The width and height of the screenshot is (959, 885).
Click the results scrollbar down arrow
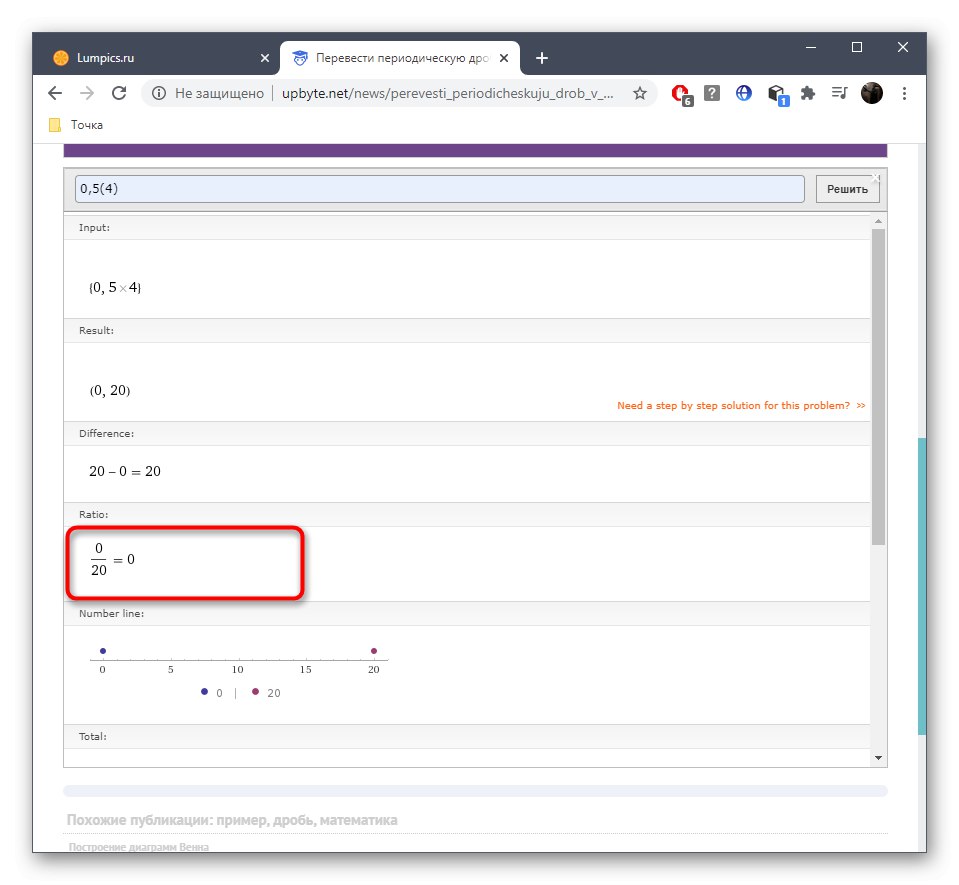[878, 758]
